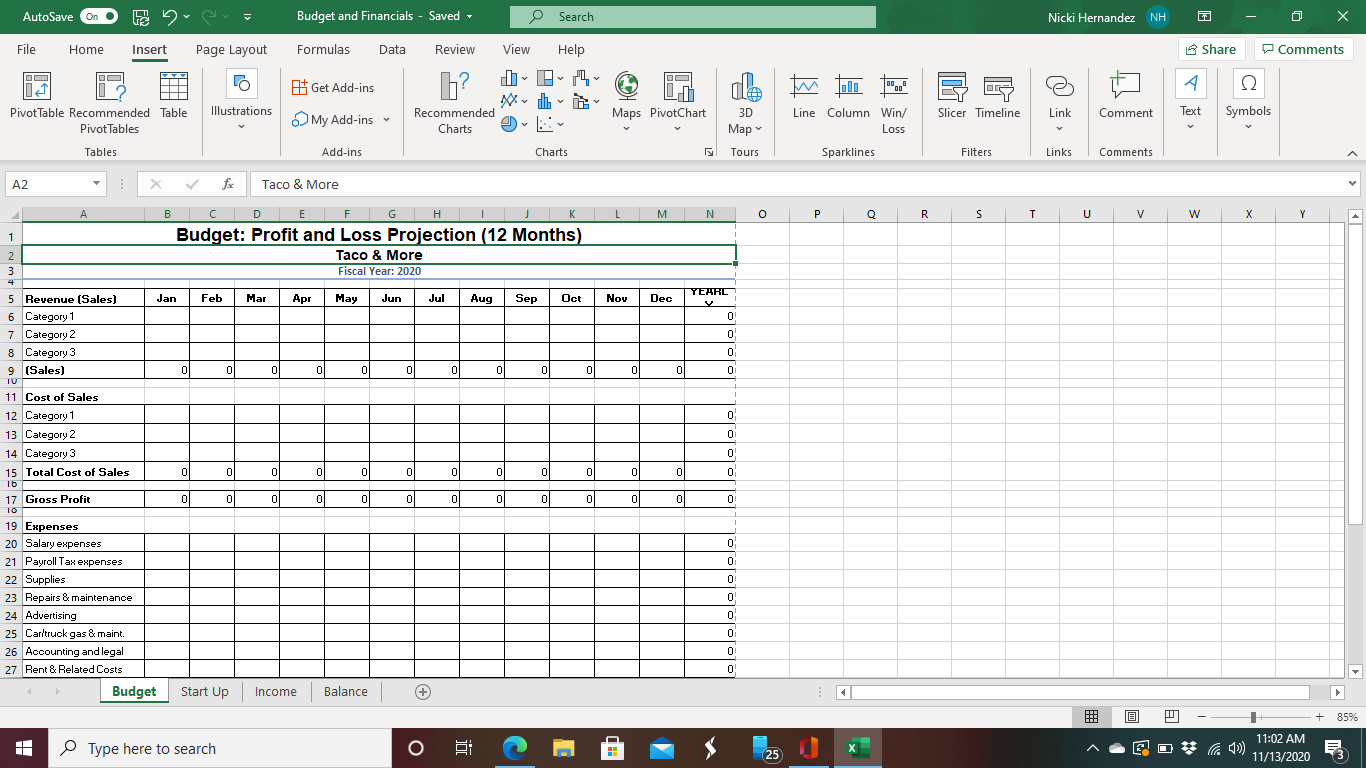The image size is (1366, 768).
Task: Insert a Waterfall or Stock chart
Action: point(587,78)
